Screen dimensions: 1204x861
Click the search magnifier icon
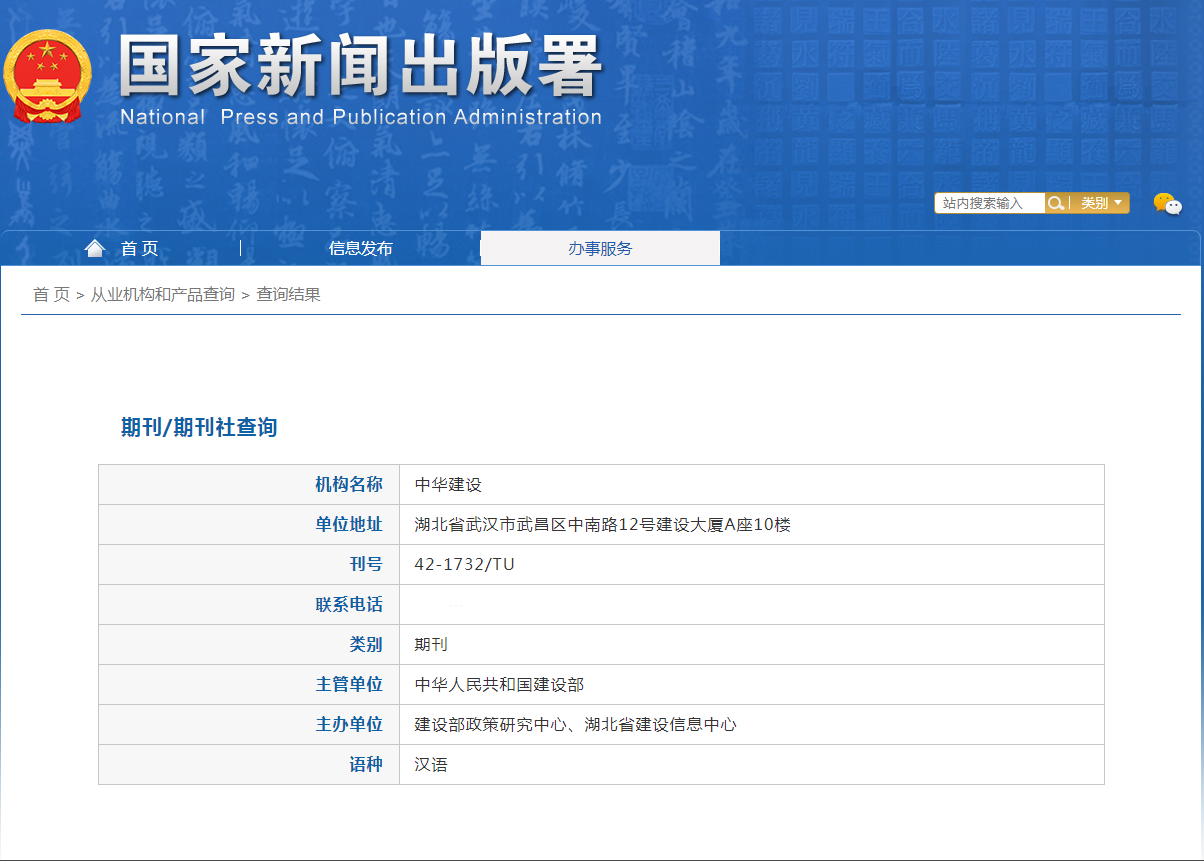pyautogui.click(x=1055, y=203)
